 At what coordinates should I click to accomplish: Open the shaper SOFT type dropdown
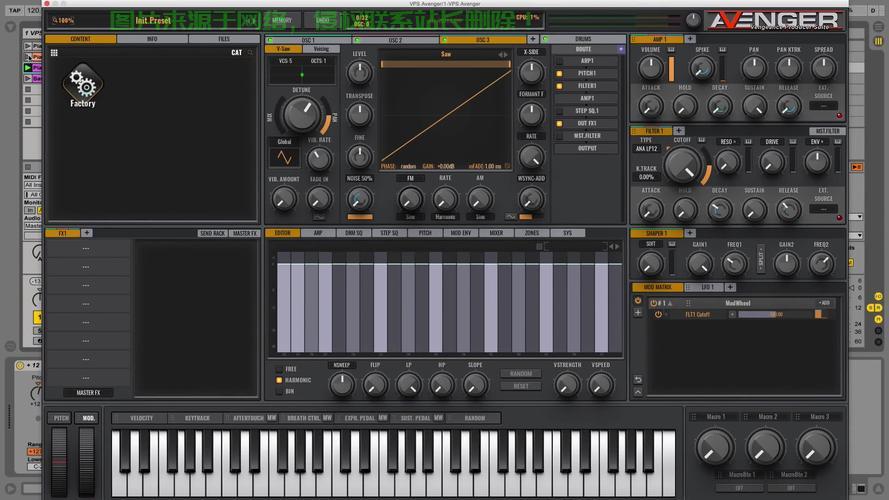[651, 244]
